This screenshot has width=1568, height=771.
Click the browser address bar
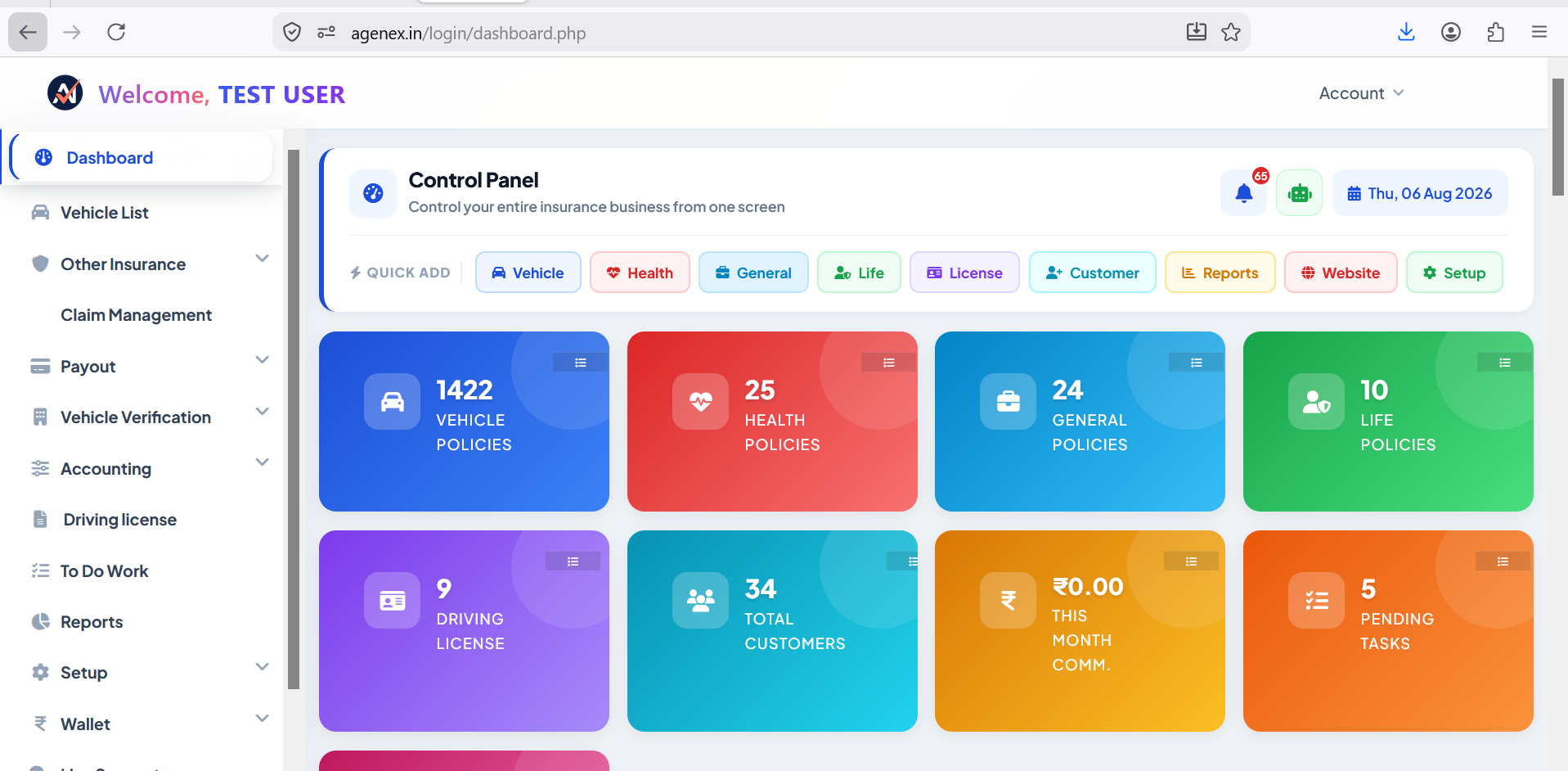(761, 33)
